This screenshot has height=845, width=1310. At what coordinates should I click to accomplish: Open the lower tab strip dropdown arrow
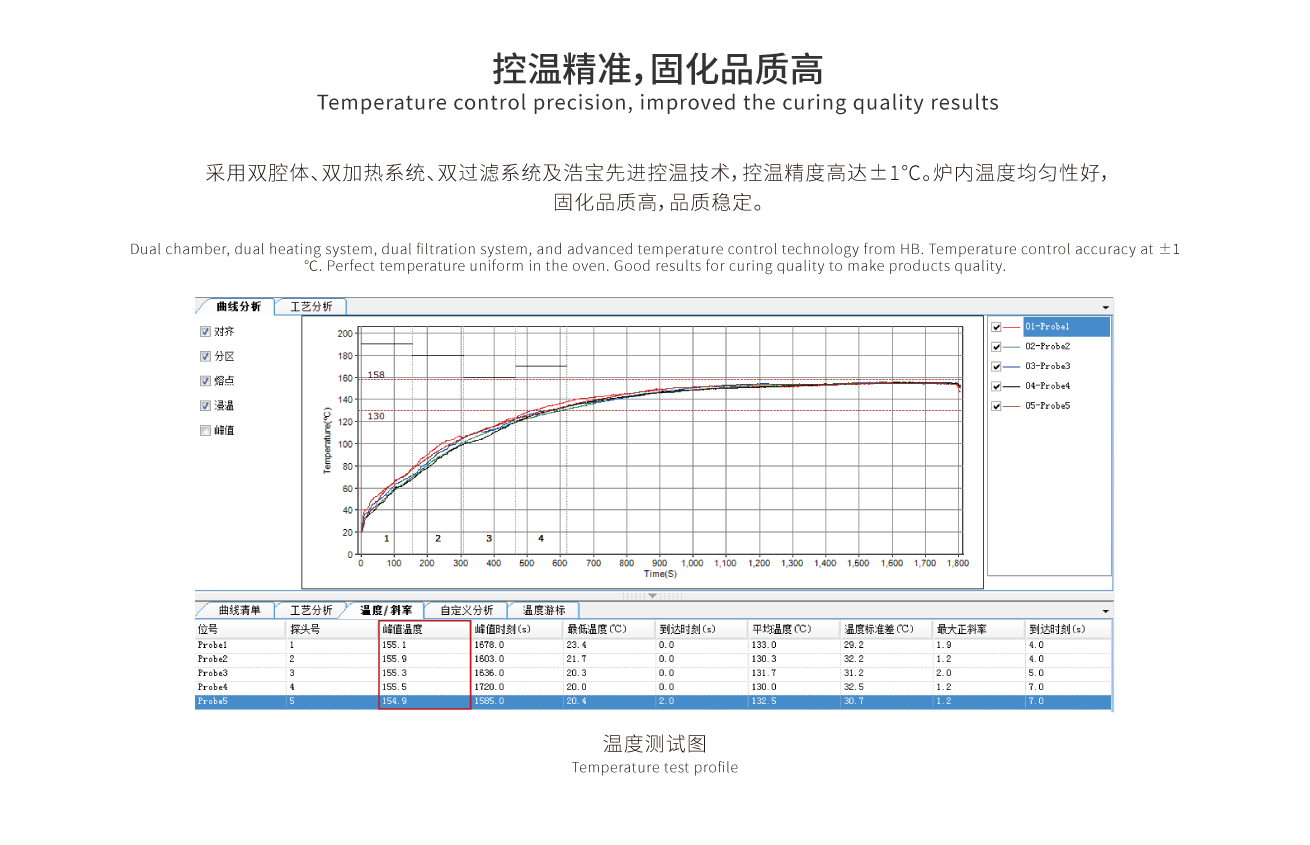(1105, 611)
